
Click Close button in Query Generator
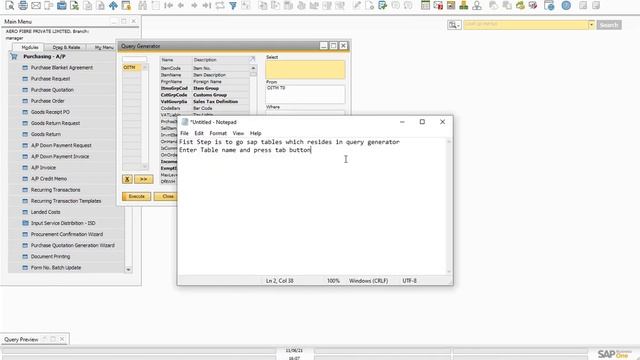(166, 196)
